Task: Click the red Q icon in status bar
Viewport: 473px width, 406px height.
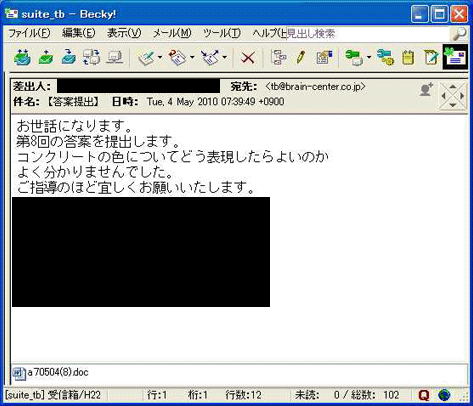Action: [424, 395]
